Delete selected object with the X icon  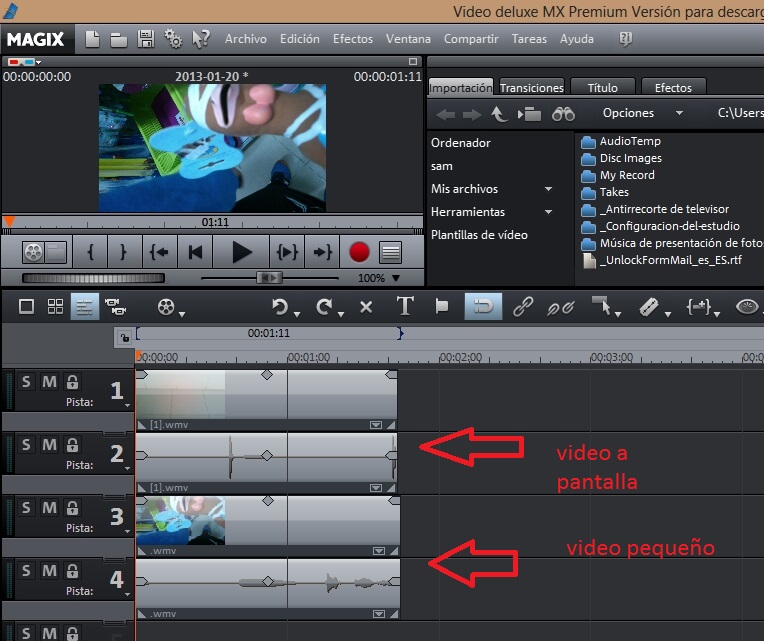[x=366, y=307]
